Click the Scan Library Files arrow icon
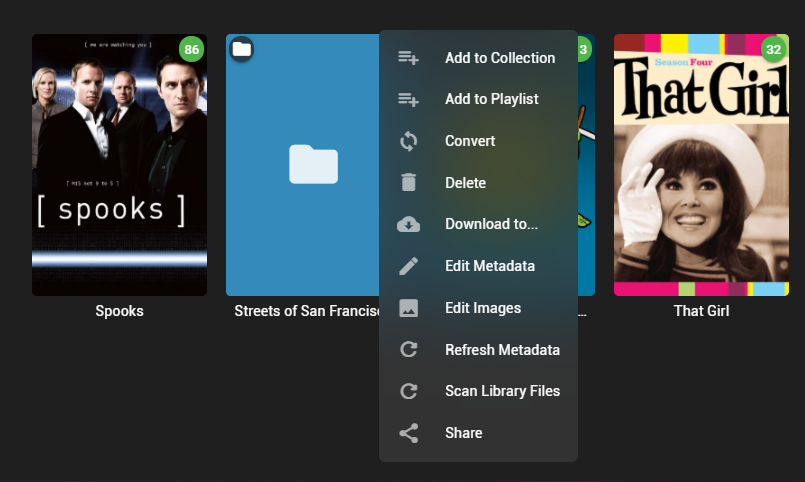The height and width of the screenshot is (482, 805). pyautogui.click(x=409, y=391)
